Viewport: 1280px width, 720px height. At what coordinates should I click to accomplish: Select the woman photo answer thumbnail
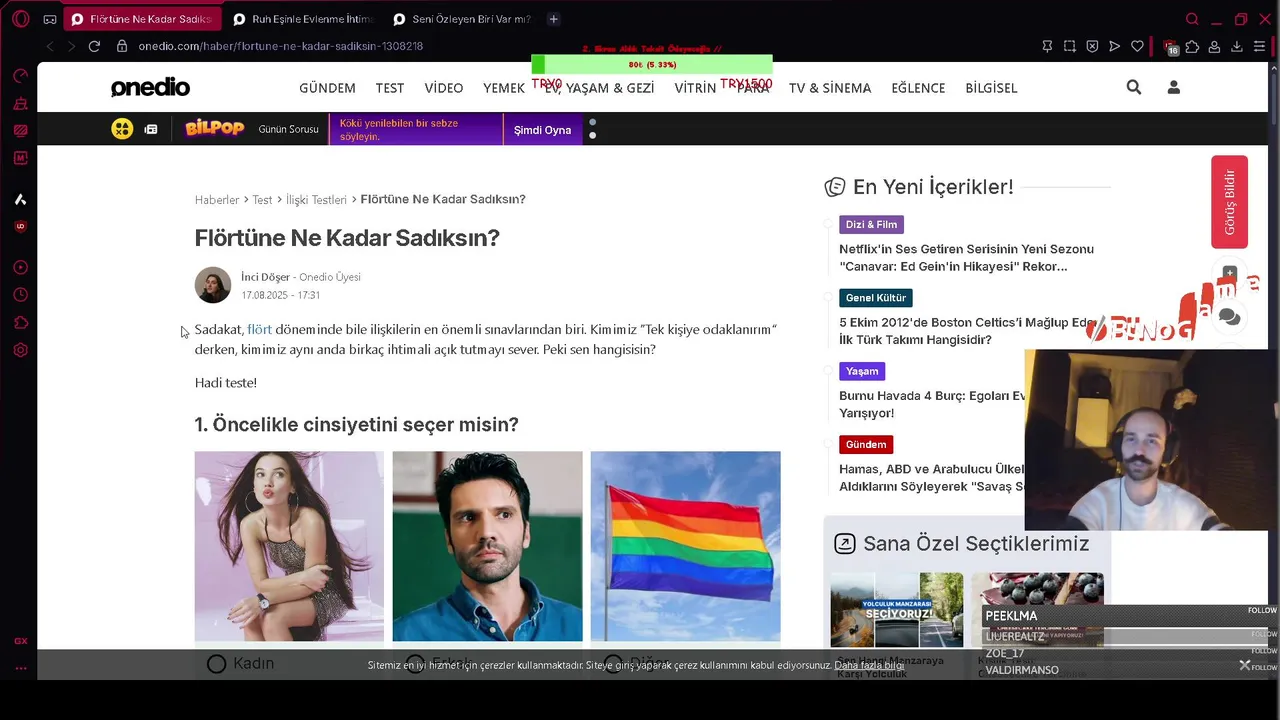289,546
